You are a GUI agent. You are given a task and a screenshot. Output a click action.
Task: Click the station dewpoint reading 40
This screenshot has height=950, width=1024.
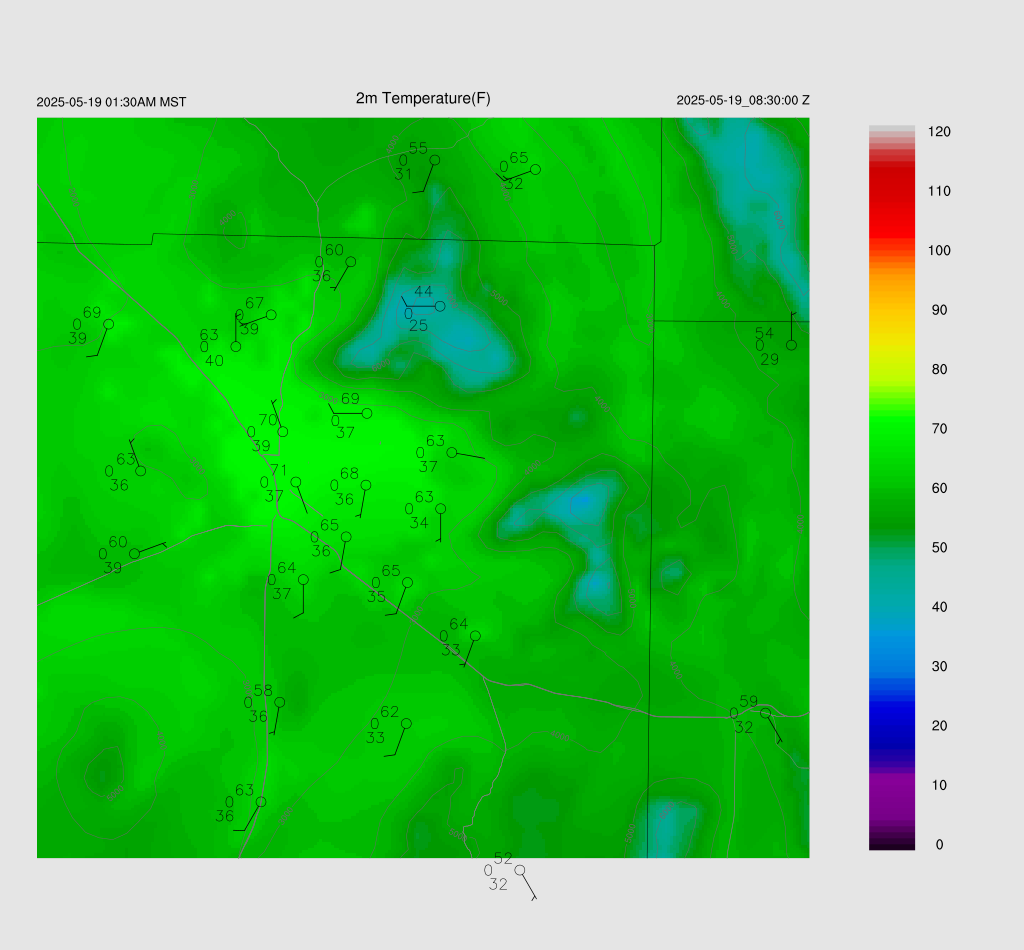[214, 361]
